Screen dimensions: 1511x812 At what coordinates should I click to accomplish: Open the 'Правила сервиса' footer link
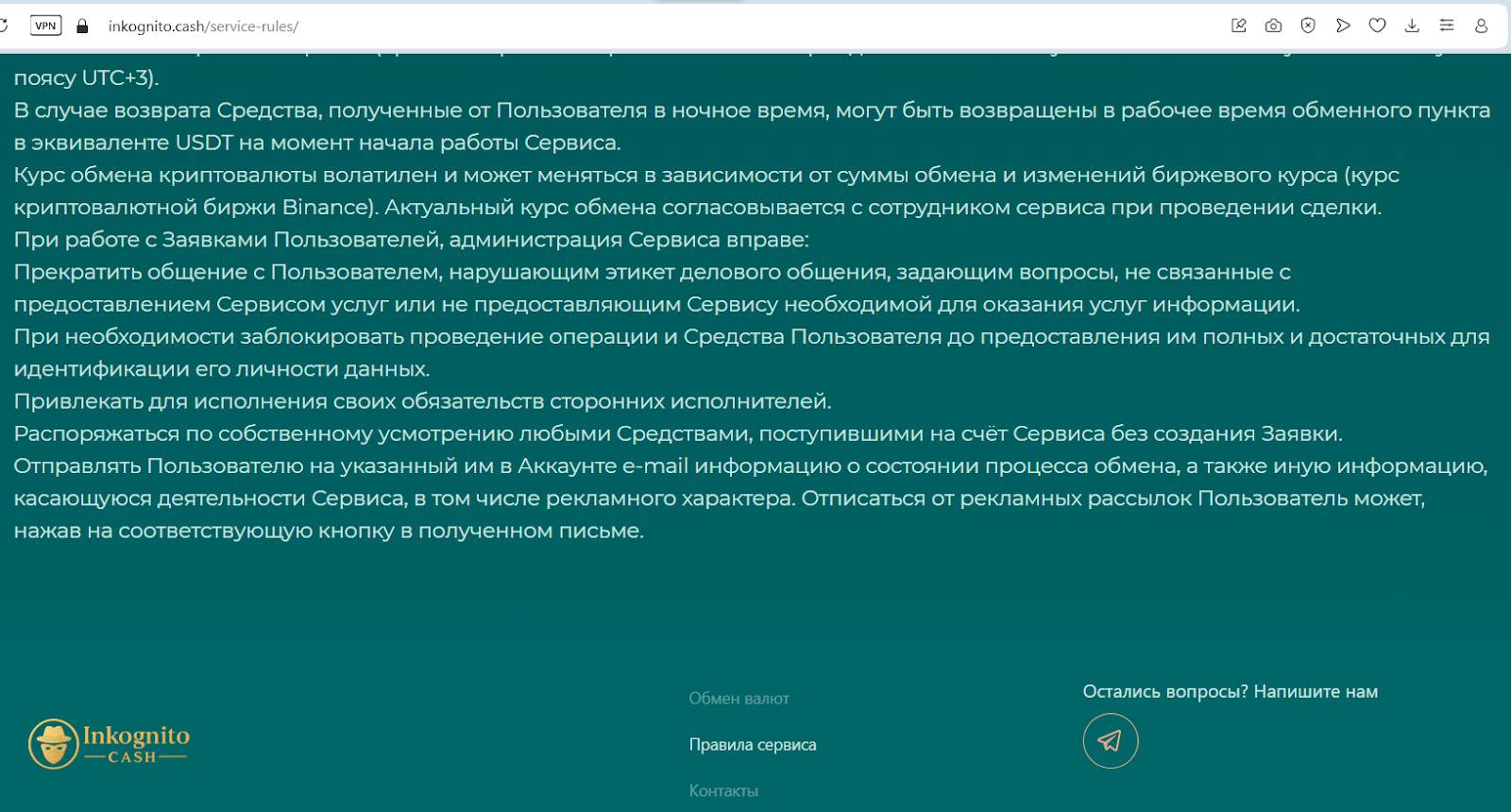(753, 745)
